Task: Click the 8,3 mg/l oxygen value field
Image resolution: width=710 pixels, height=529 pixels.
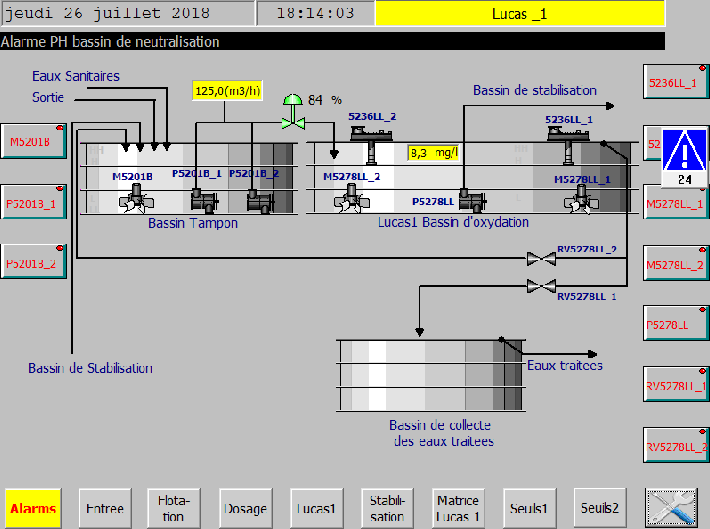Action: 432,153
